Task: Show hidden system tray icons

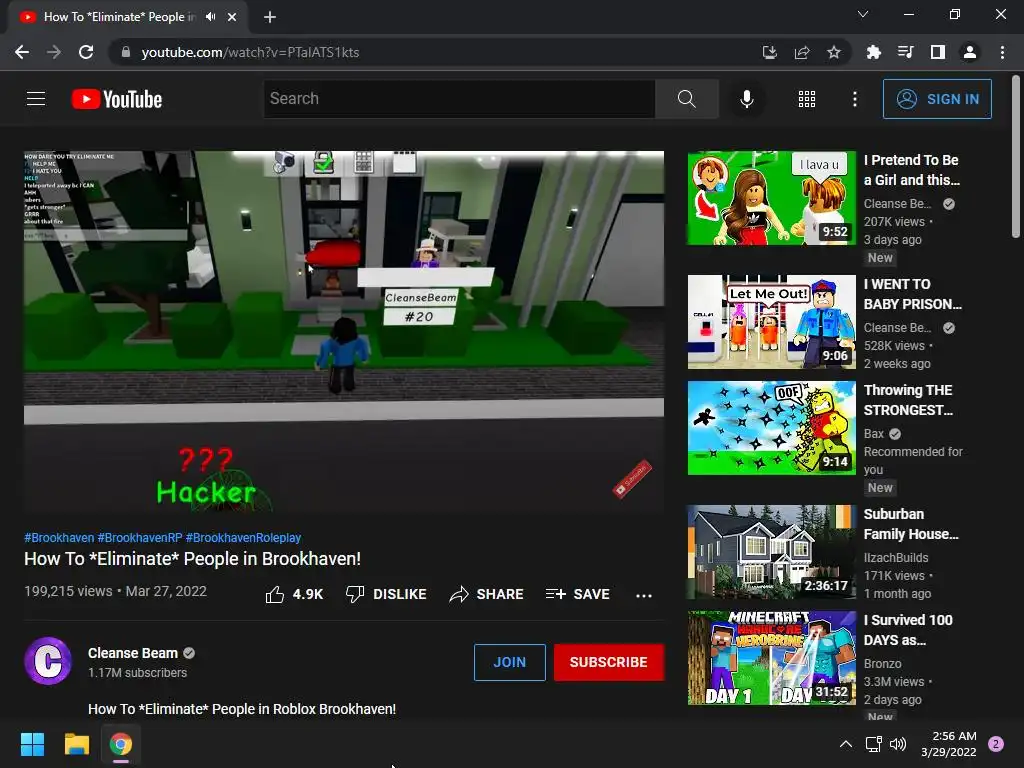Action: click(846, 744)
